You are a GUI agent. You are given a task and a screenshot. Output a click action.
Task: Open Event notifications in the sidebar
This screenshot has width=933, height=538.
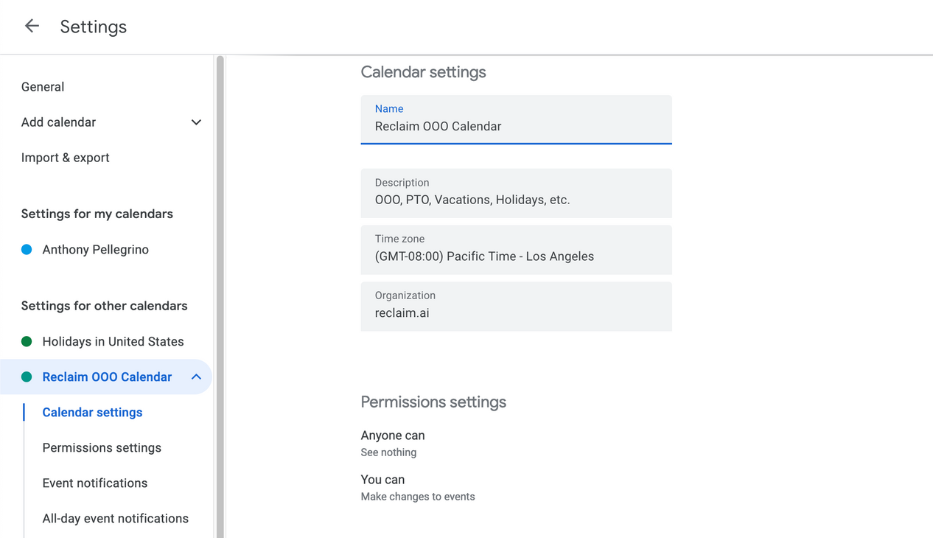click(x=95, y=483)
